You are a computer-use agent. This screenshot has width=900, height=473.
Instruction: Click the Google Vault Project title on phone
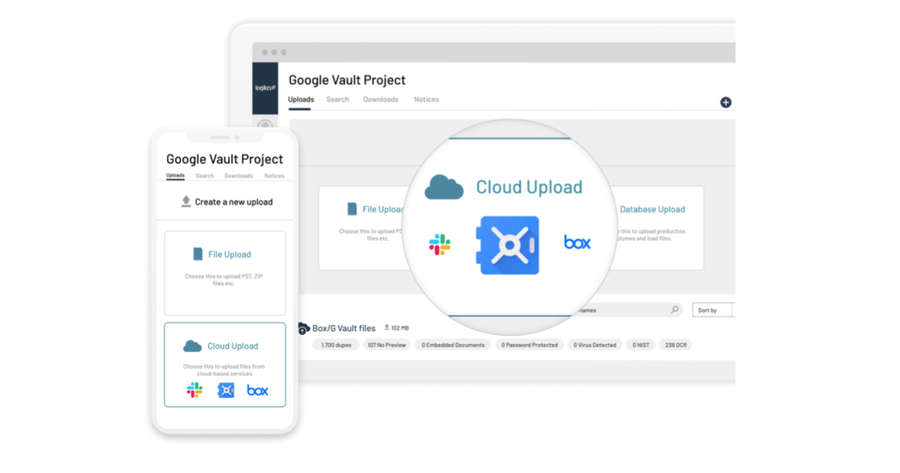click(224, 159)
